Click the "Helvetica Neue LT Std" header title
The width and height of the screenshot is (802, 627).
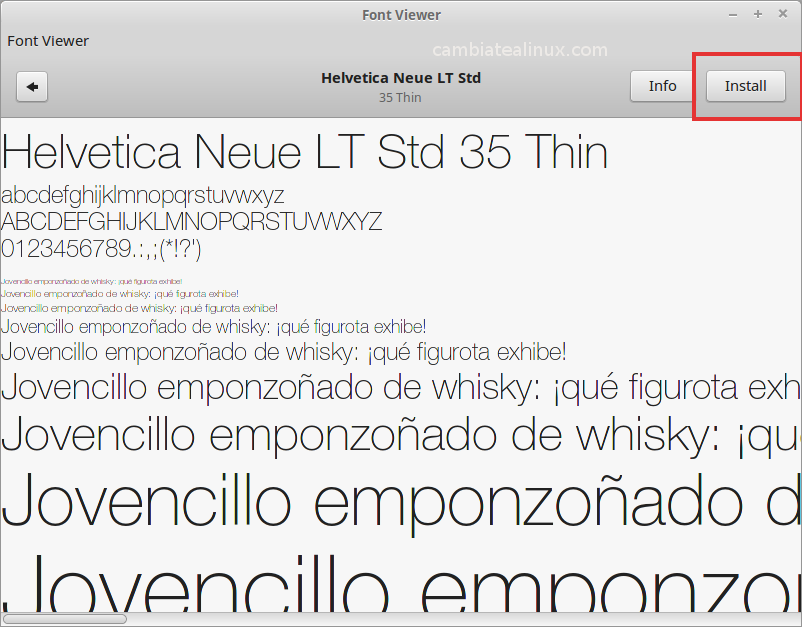click(x=401, y=78)
